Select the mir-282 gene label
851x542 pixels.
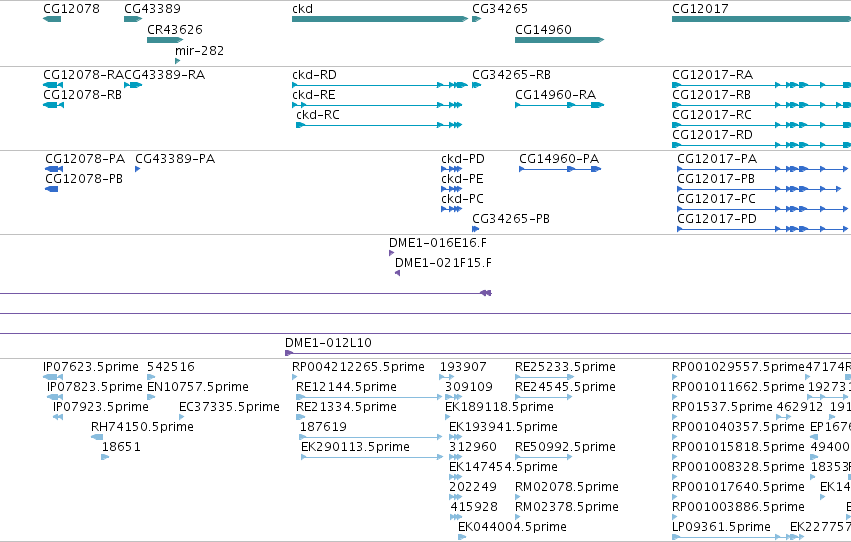(199, 50)
